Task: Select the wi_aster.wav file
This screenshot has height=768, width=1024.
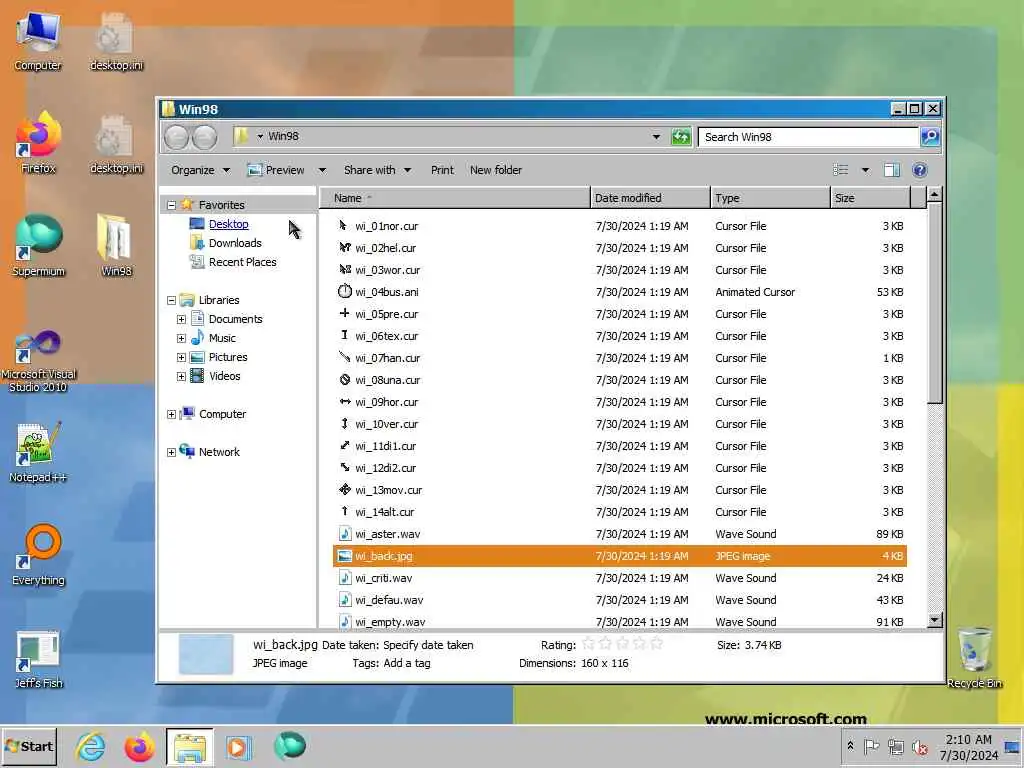Action: pyautogui.click(x=620, y=534)
